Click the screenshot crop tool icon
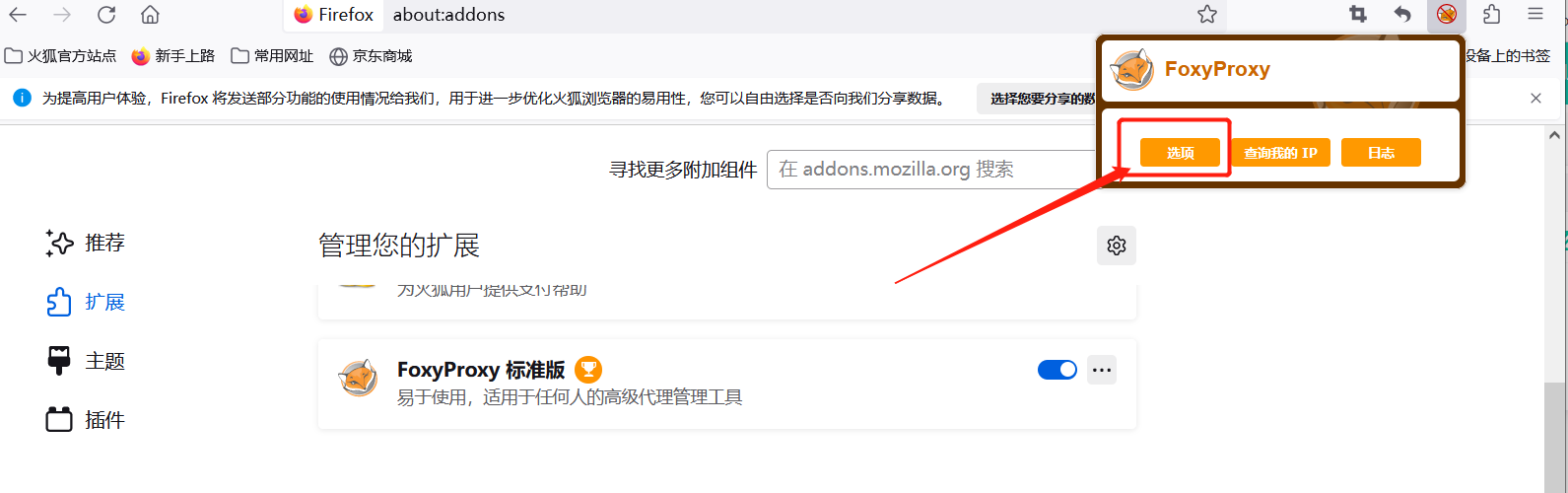 (x=1358, y=15)
